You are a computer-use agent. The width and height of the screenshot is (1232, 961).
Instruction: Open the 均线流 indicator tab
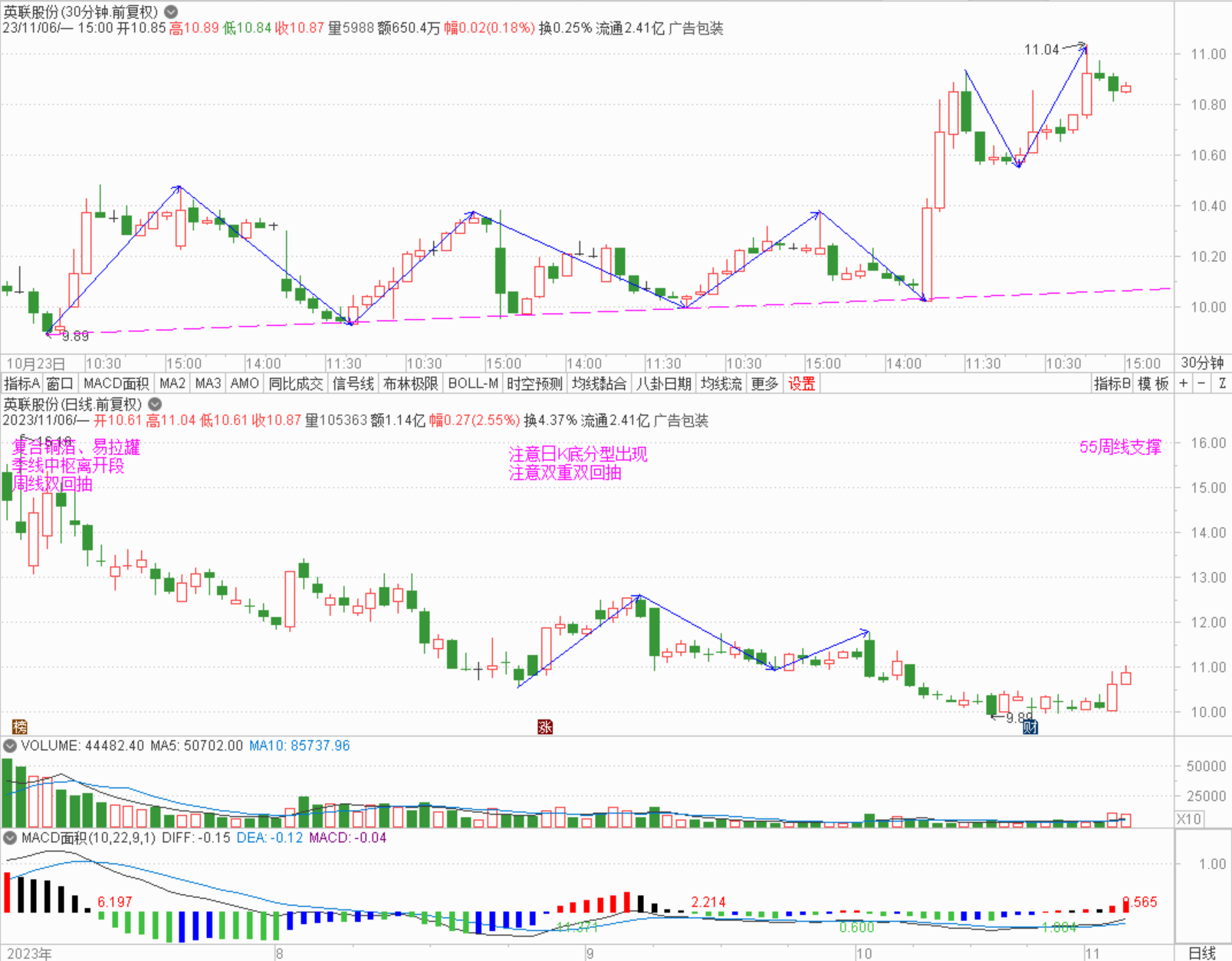pyautogui.click(x=721, y=383)
